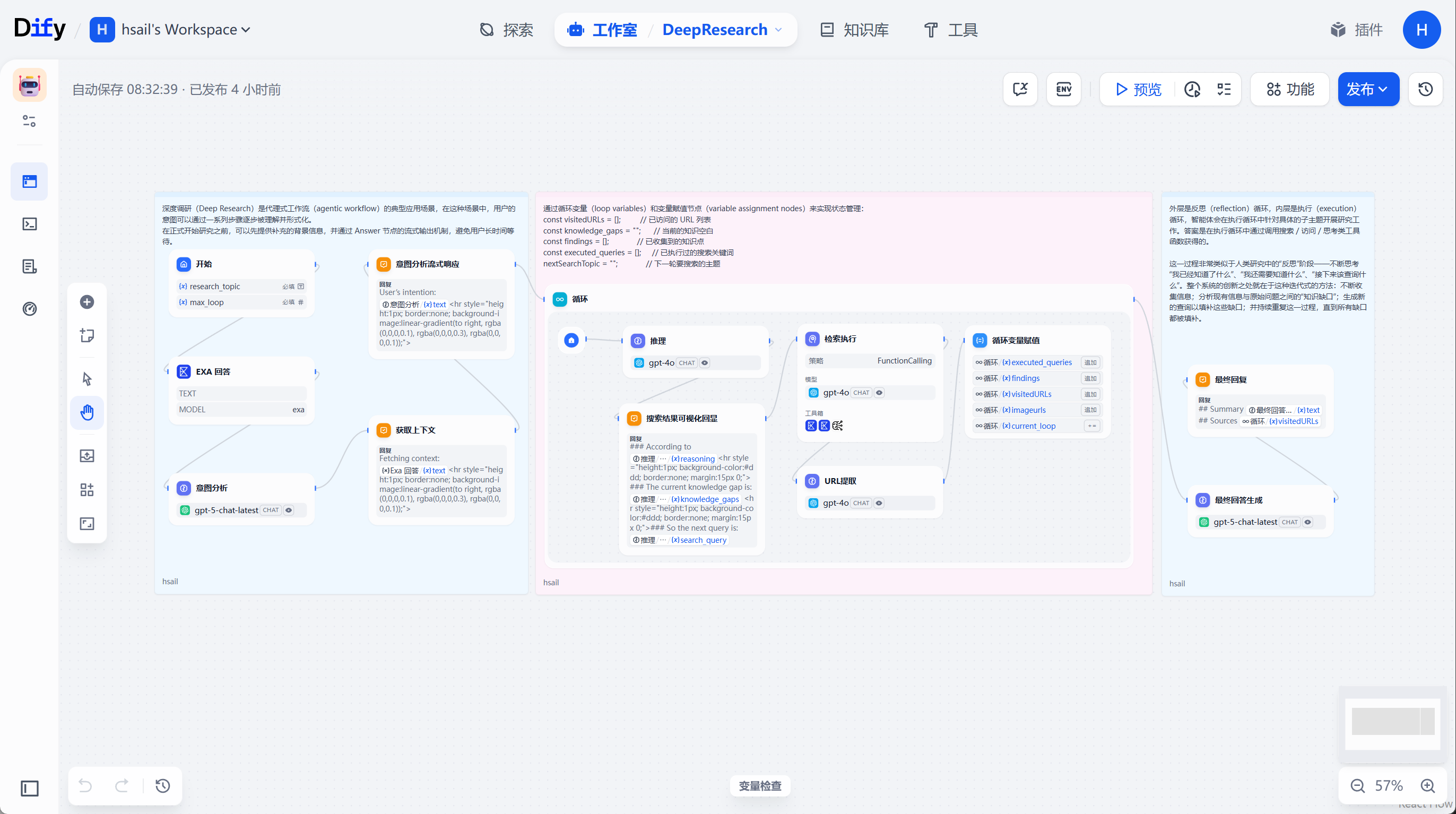The width and height of the screenshot is (1456, 814).
Task: Select the 开始 start node title
Action: pyautogui.click(x=203, y=264)
